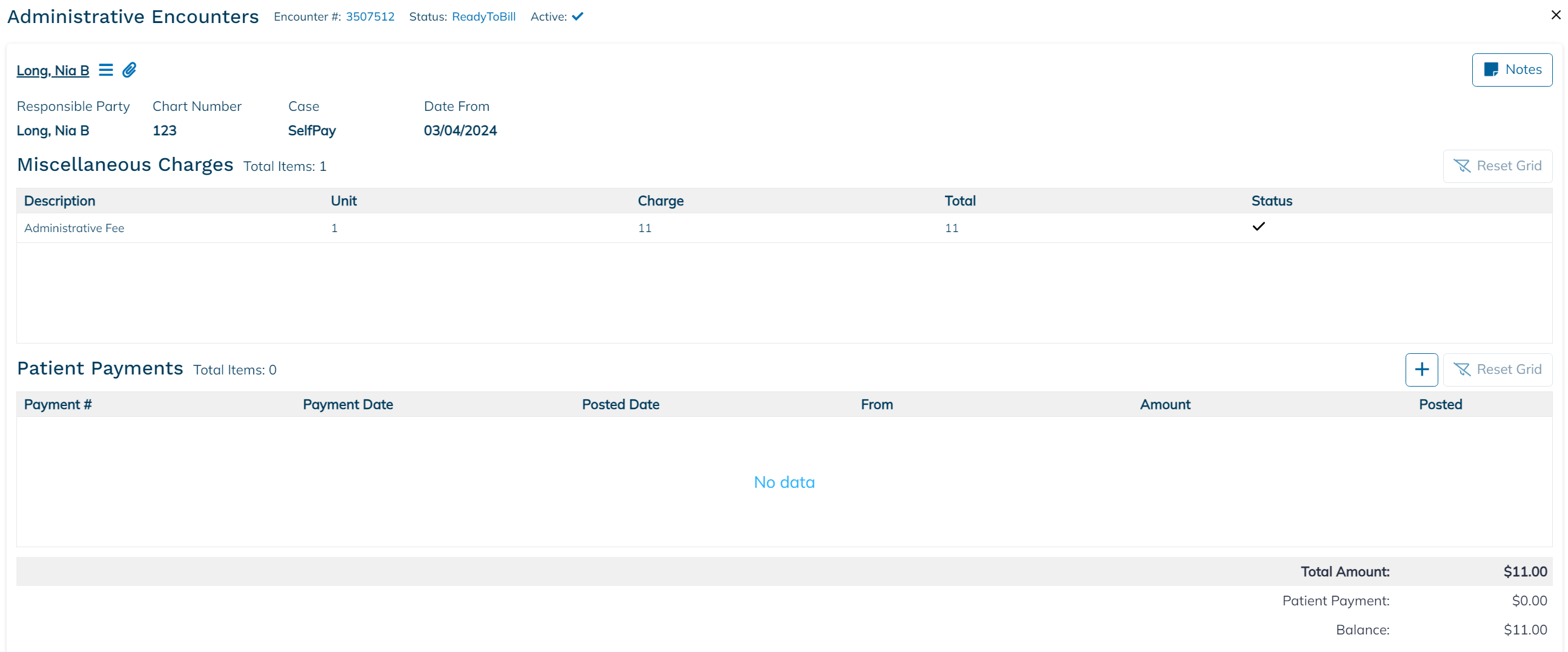Sort charges by Charge column header
The width and height of the screenshot is (1568, 652).
(x=661, y=201)
